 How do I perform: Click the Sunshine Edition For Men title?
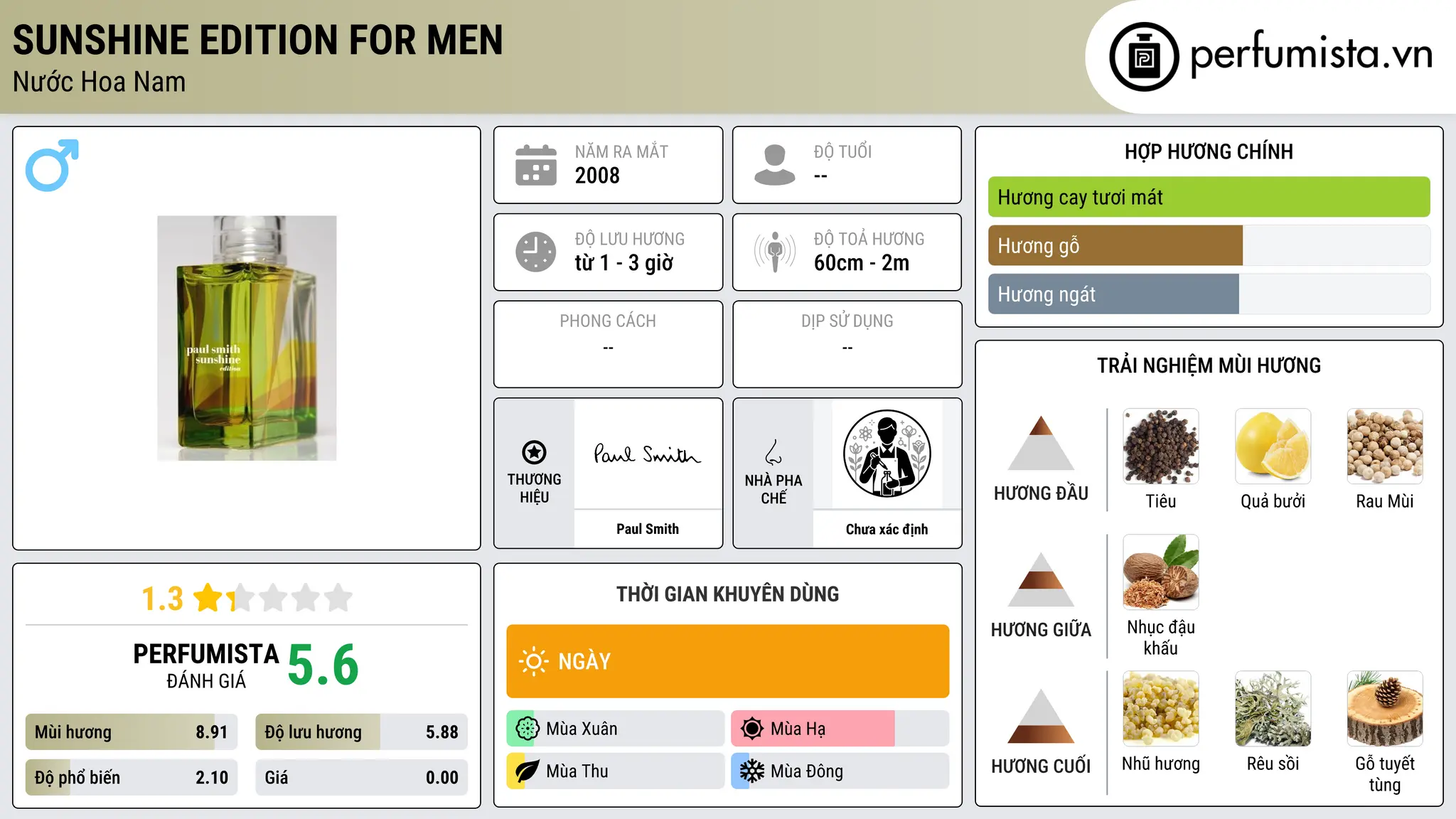pyautogui.click(x=257, y=40)
